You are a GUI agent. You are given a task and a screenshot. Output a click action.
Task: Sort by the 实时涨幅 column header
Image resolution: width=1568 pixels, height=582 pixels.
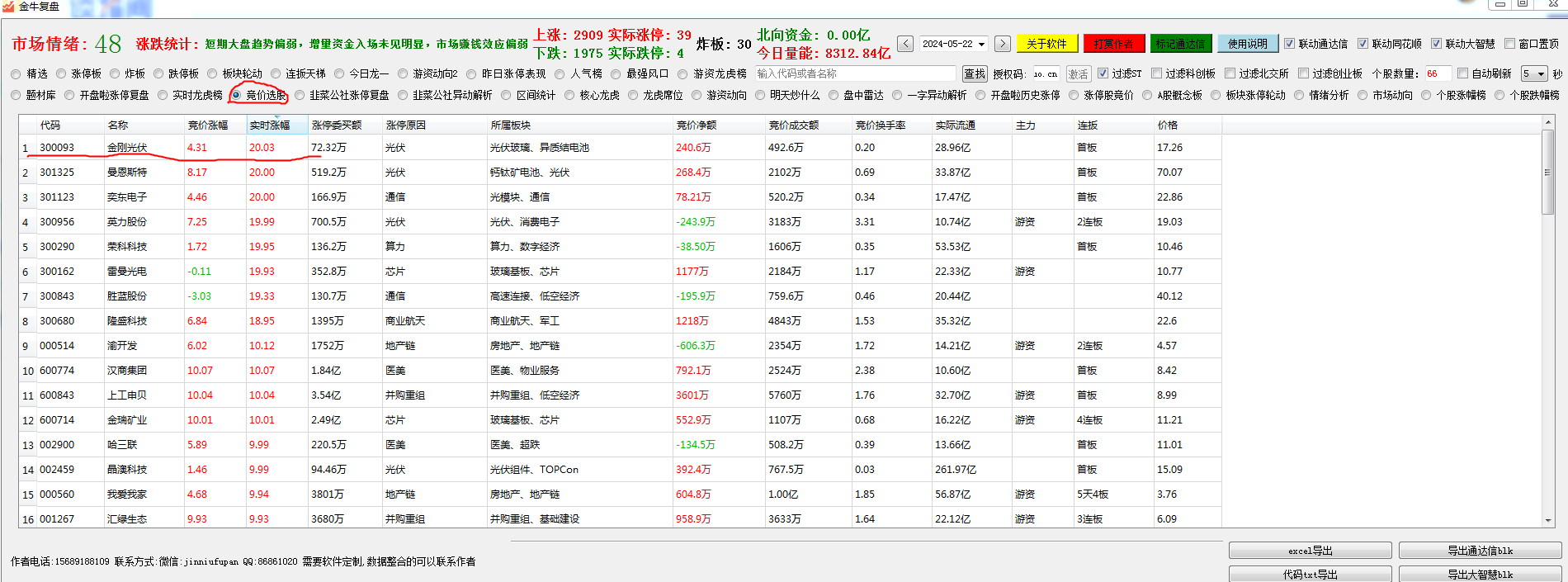277,125
